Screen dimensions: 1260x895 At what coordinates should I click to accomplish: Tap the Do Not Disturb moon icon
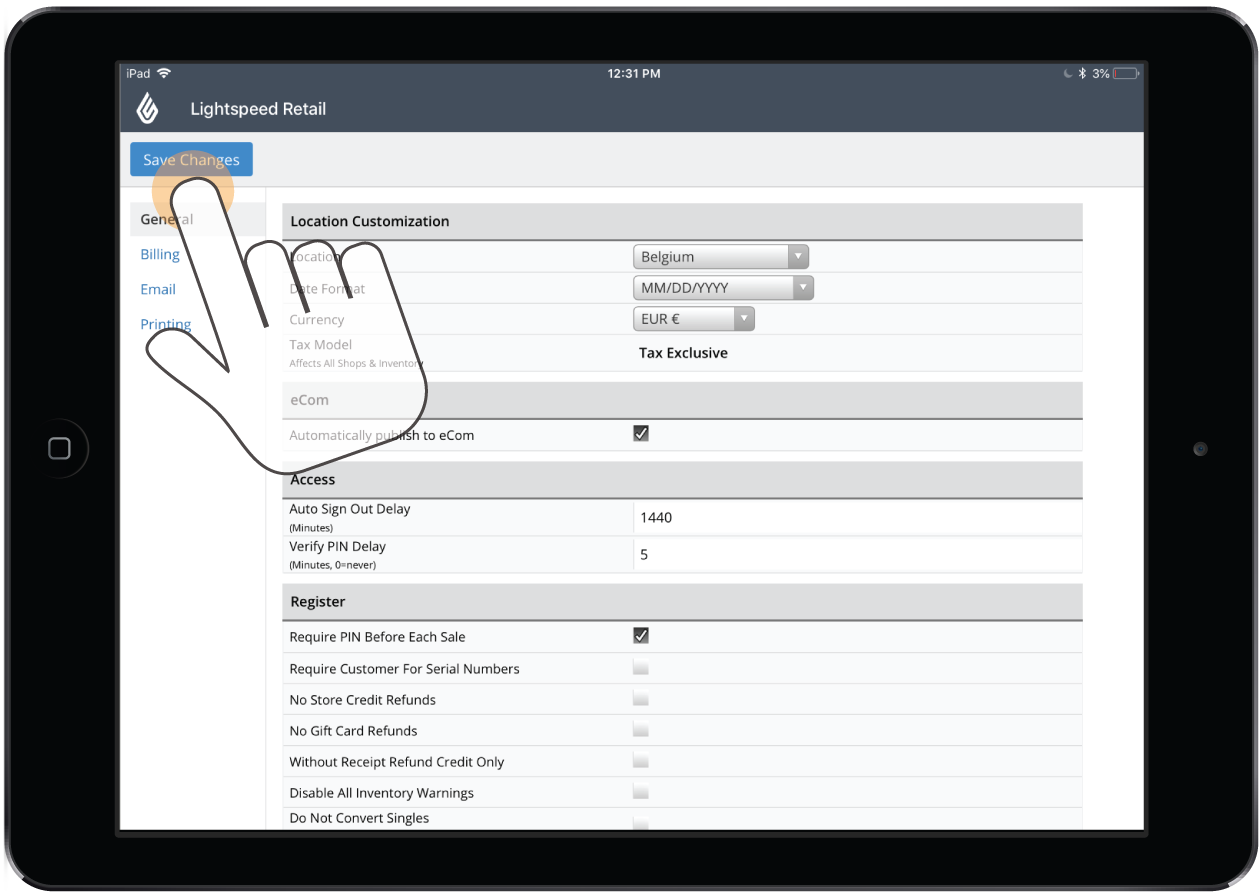[x=1068, y=73]
